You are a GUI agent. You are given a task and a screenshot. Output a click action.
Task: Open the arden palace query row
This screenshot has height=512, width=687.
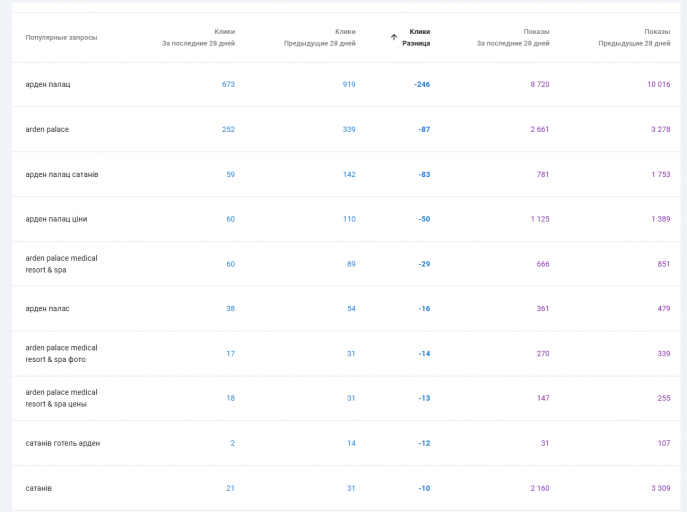pyautogui.click(x=47, y=129)
